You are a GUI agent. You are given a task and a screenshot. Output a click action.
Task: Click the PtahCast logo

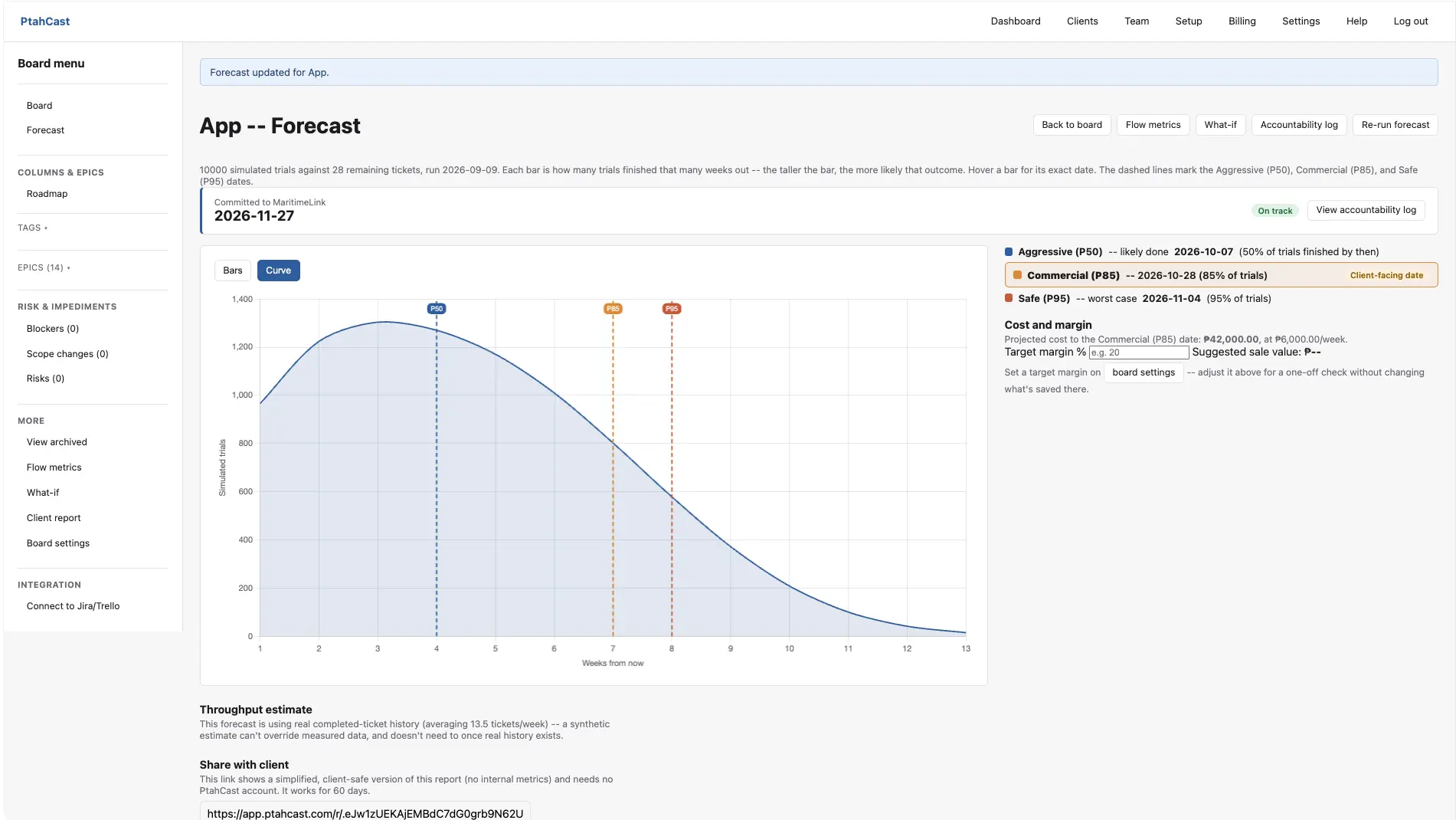[44, 21]
